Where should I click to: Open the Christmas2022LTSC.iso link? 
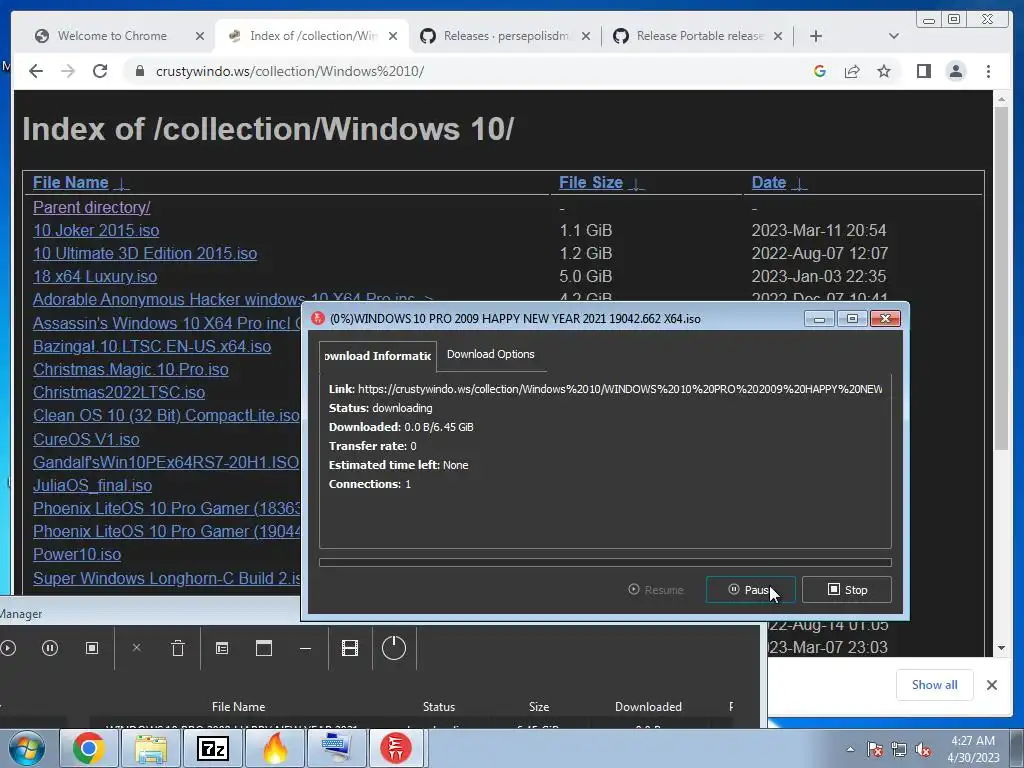119,392
